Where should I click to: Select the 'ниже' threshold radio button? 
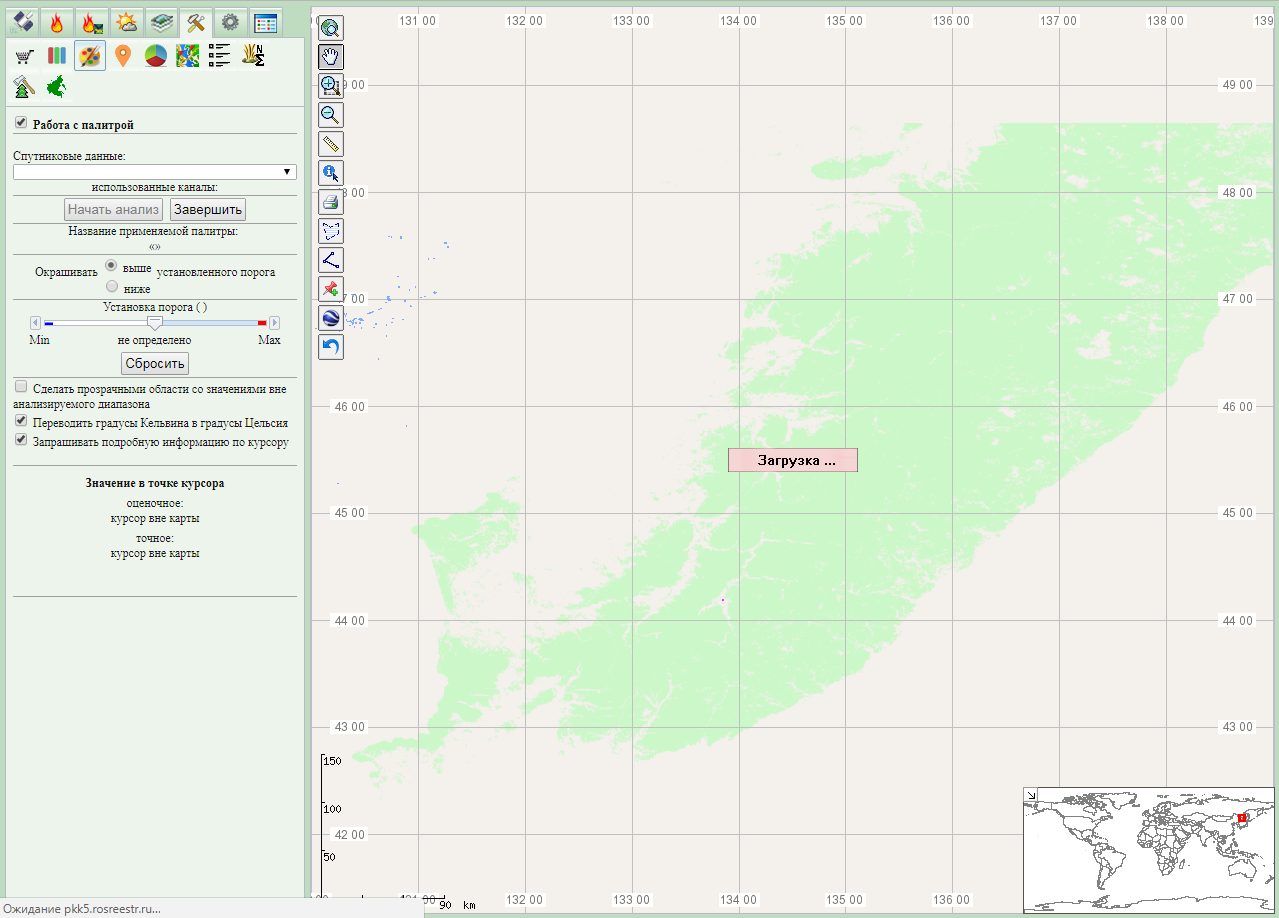111,286
